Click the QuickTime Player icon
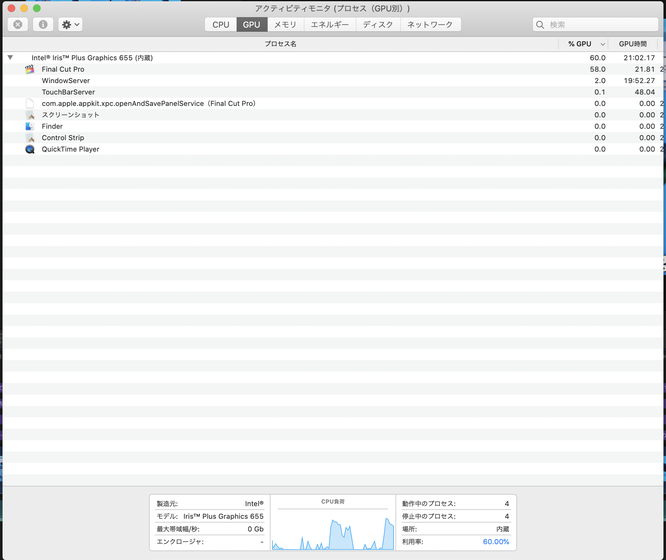The image size is (666, 560). [30, 149]
